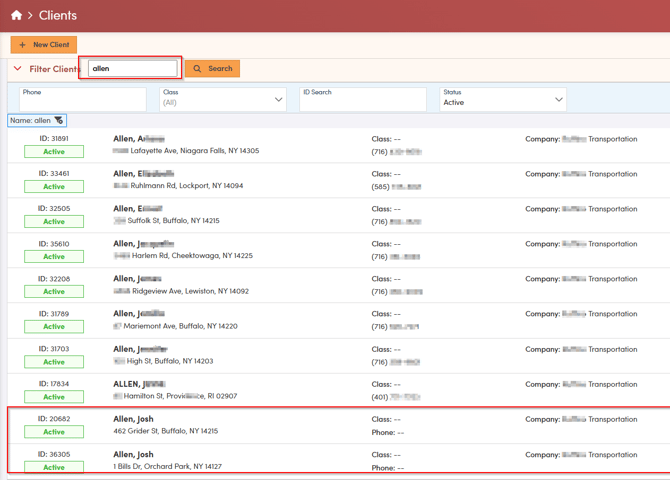This screenshot has width=670, height=480.
Task: Click into the ID Search field
Action: click(x=362, y=100)
